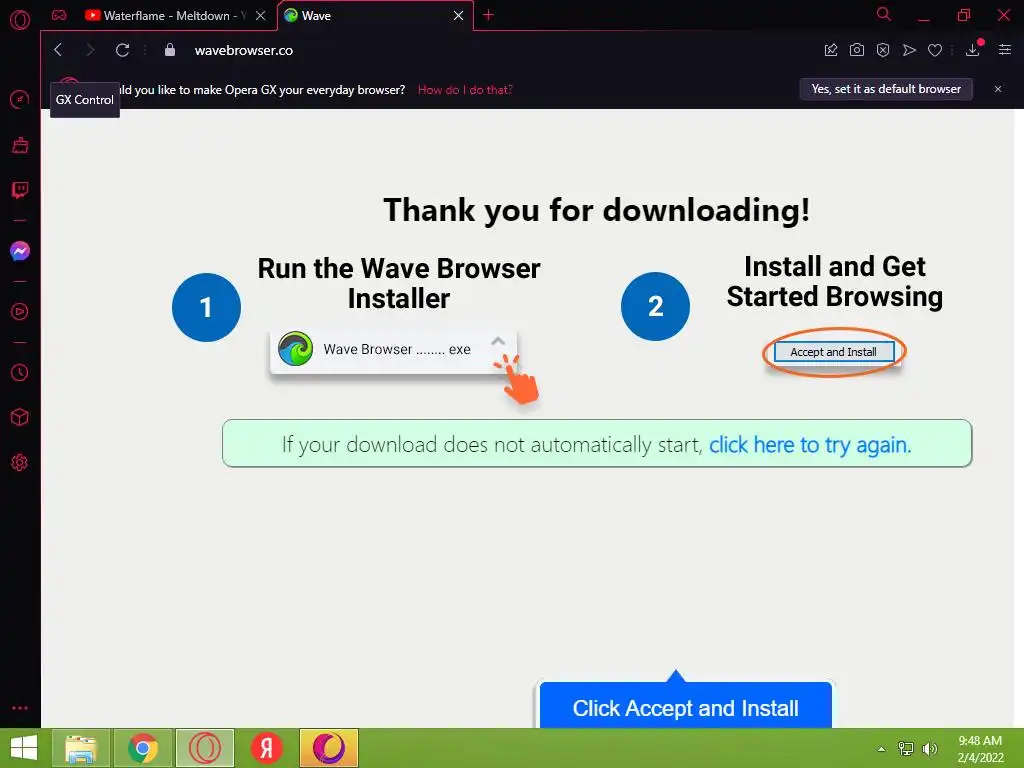Screen dimensions: 1024x768
Task: Open network status tray icon
Action: (906, 749)
